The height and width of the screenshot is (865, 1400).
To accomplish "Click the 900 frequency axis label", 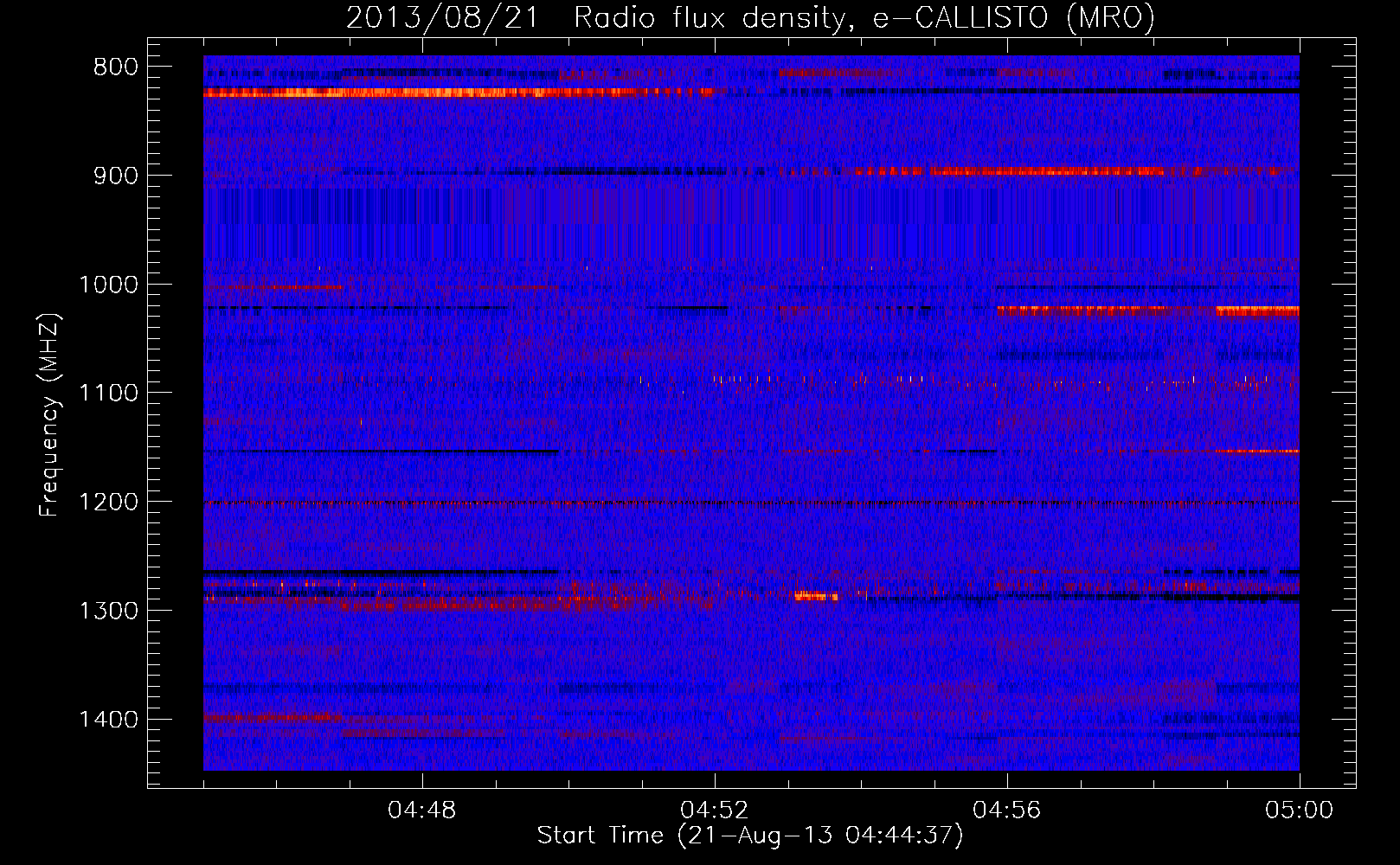I will click(116, 176).
